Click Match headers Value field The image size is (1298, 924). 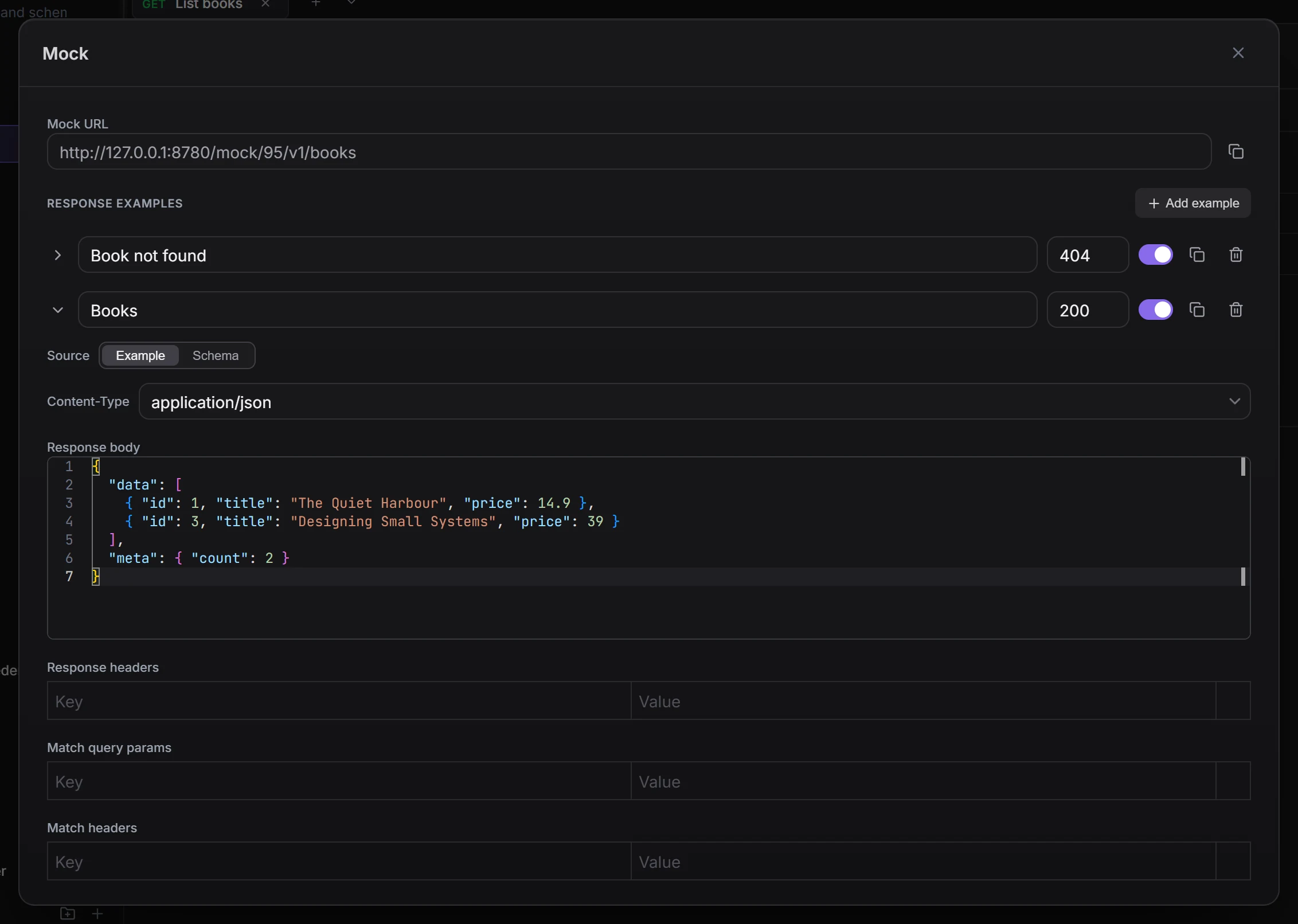[x=923, y=862]
